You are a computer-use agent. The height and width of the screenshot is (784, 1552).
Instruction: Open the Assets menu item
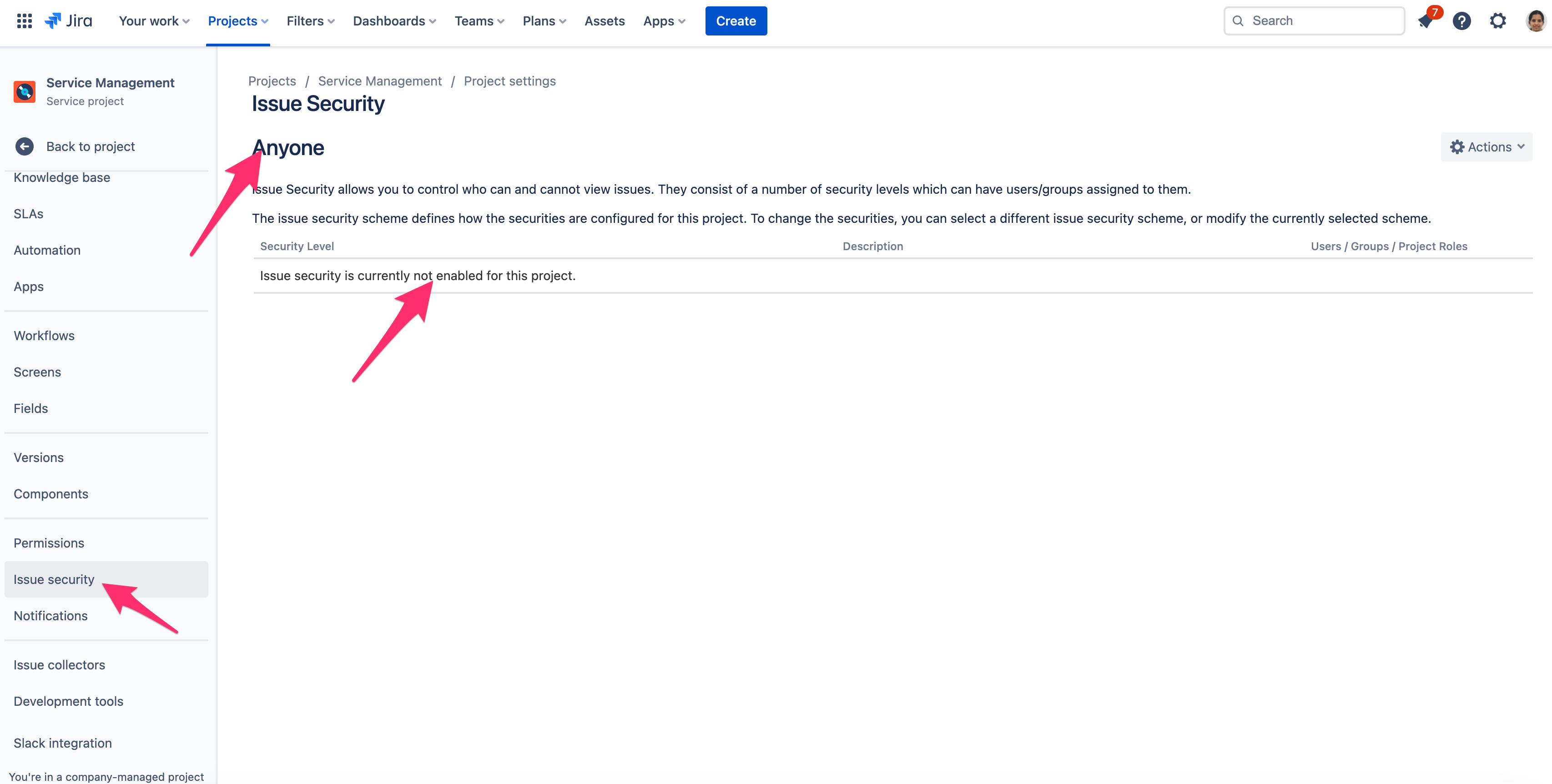pos(605,21)
